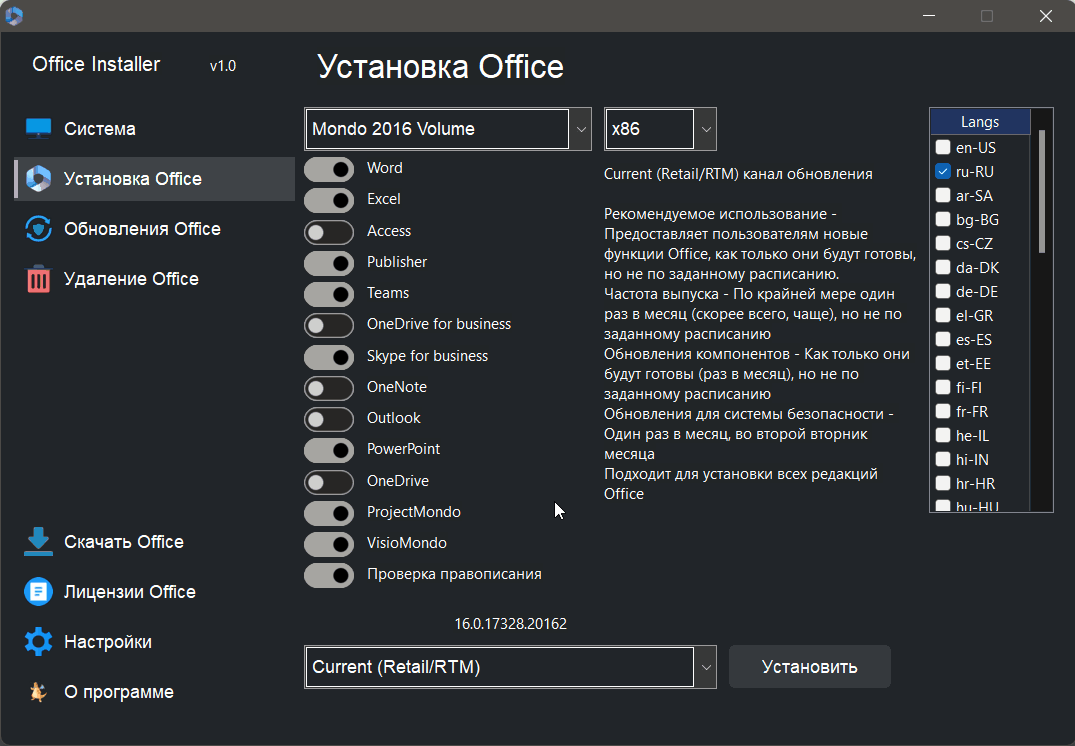This screenshot has width=1075, height=746.
Task: Tick the fi-FI checkbox
Action: click(x=943, y=387)
